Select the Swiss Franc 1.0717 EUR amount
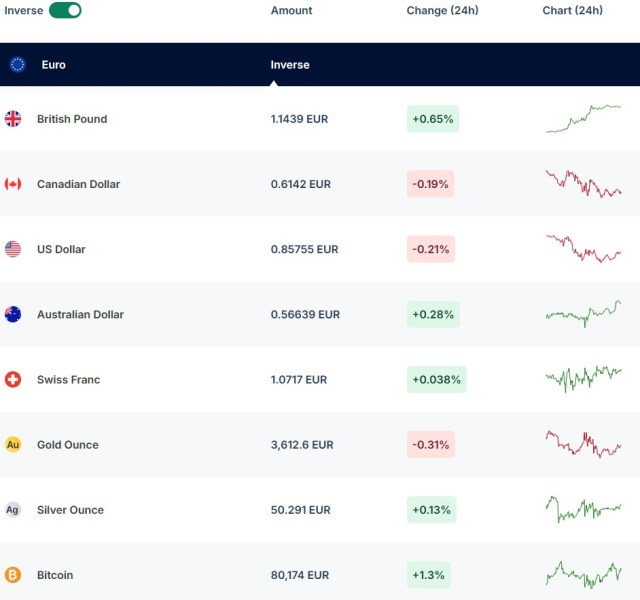 pyautogui.click(x=298, y=379)
